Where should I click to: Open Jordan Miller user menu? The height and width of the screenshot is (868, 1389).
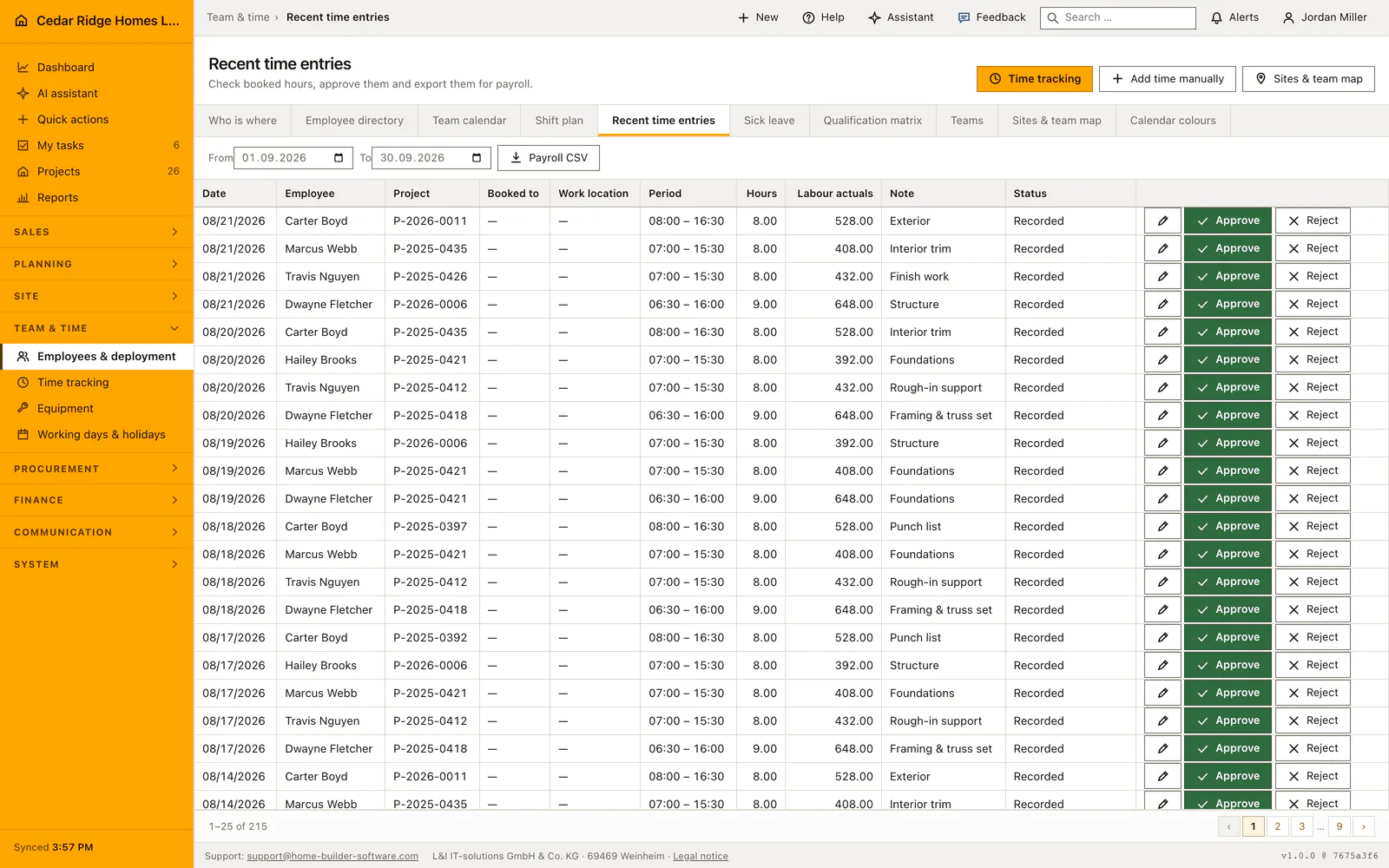point(1325,17)
